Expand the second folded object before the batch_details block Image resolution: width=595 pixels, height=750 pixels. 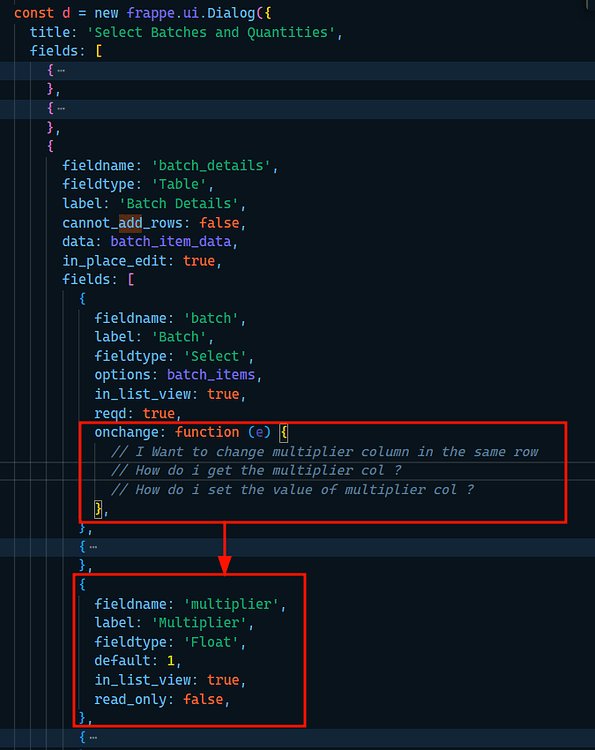click(61, 109)
